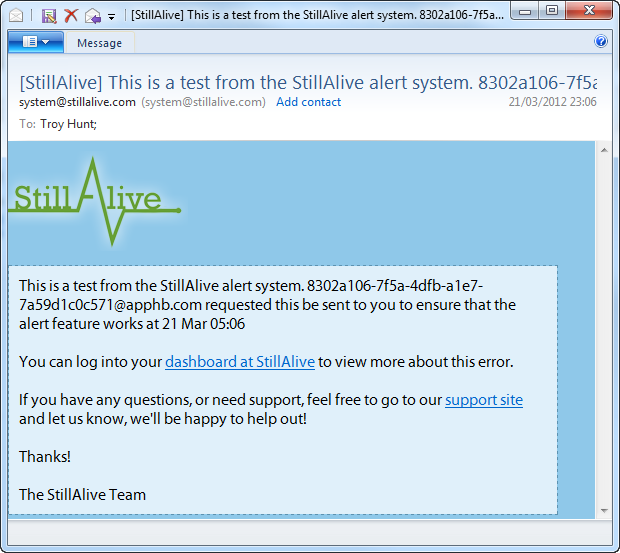
Task: Click the Thanks! line in message
Action: coord(45,457)
